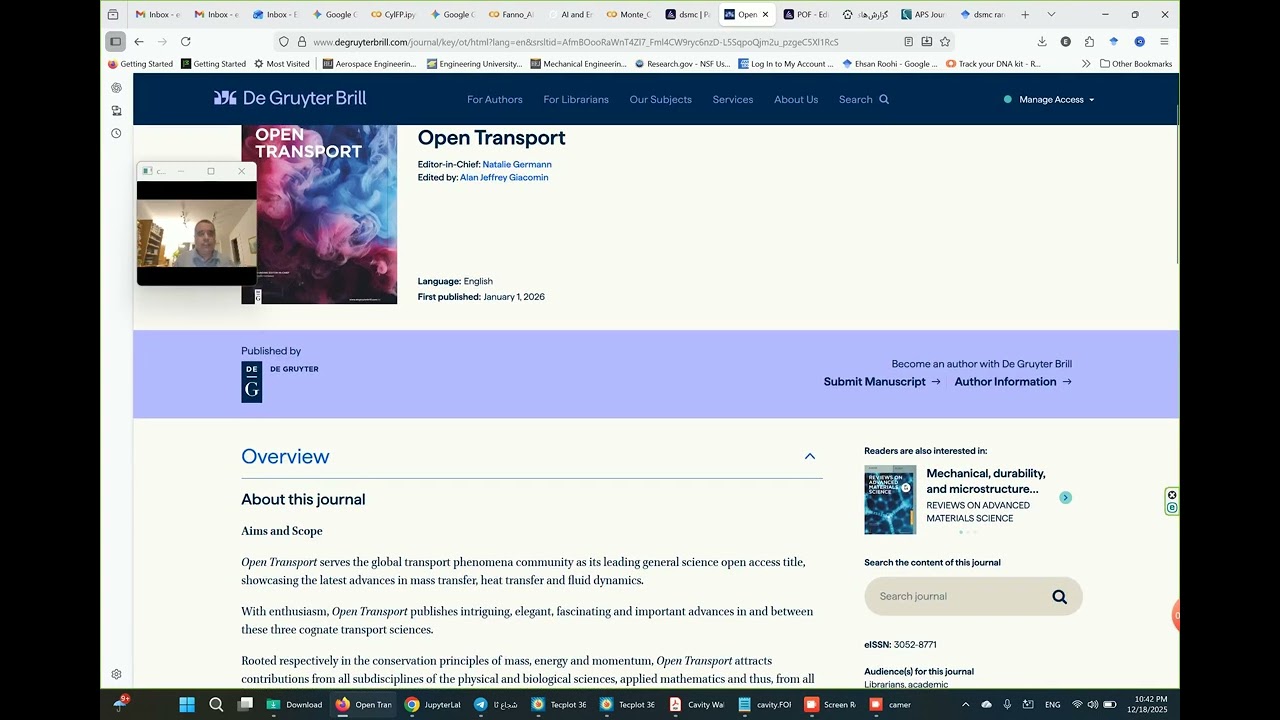This screenshot has height=720, width=1280.
Task: Open Task View on the taskbar
Action: tap(245, 704)
